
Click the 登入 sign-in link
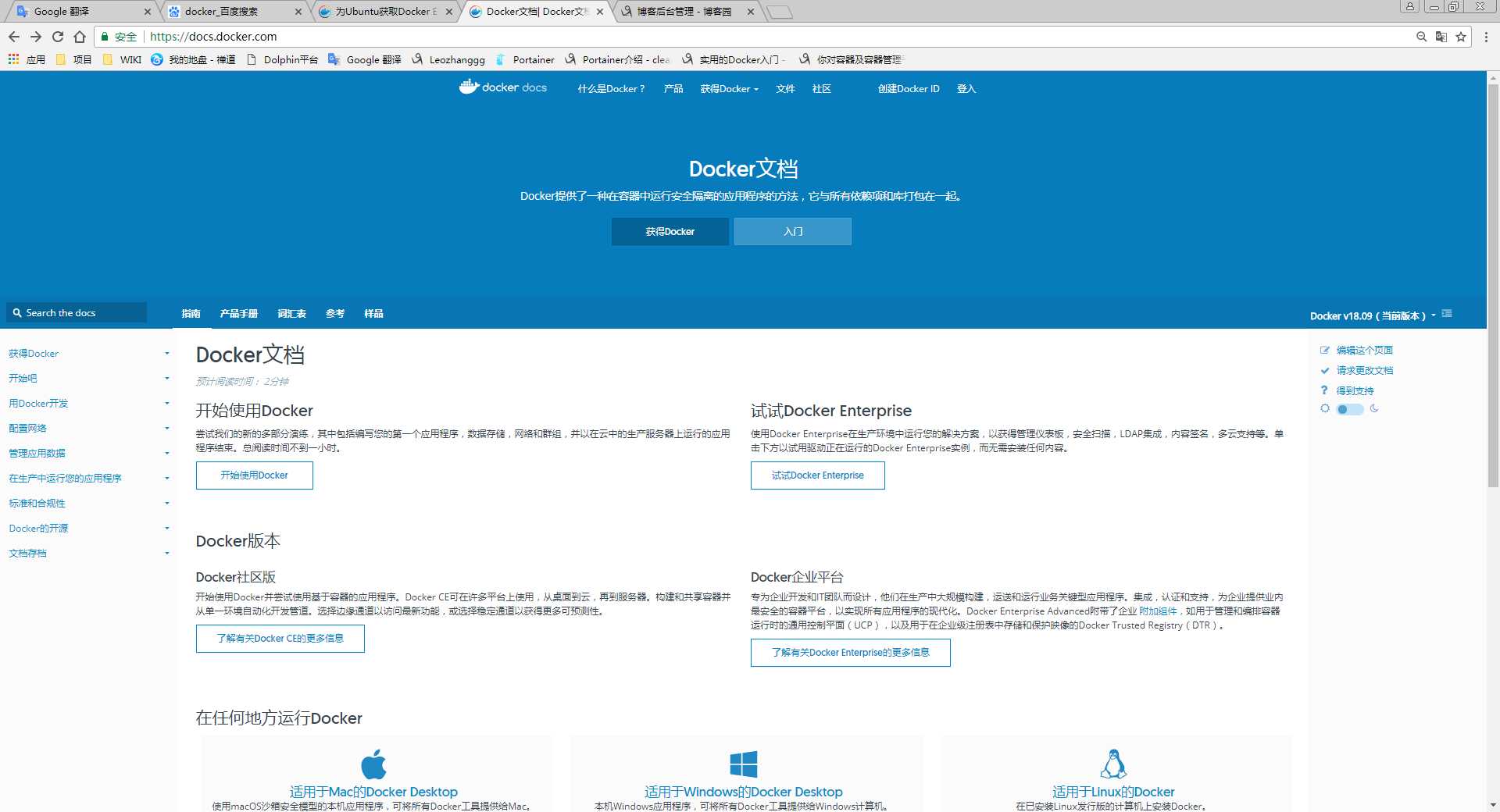(966, 89)
